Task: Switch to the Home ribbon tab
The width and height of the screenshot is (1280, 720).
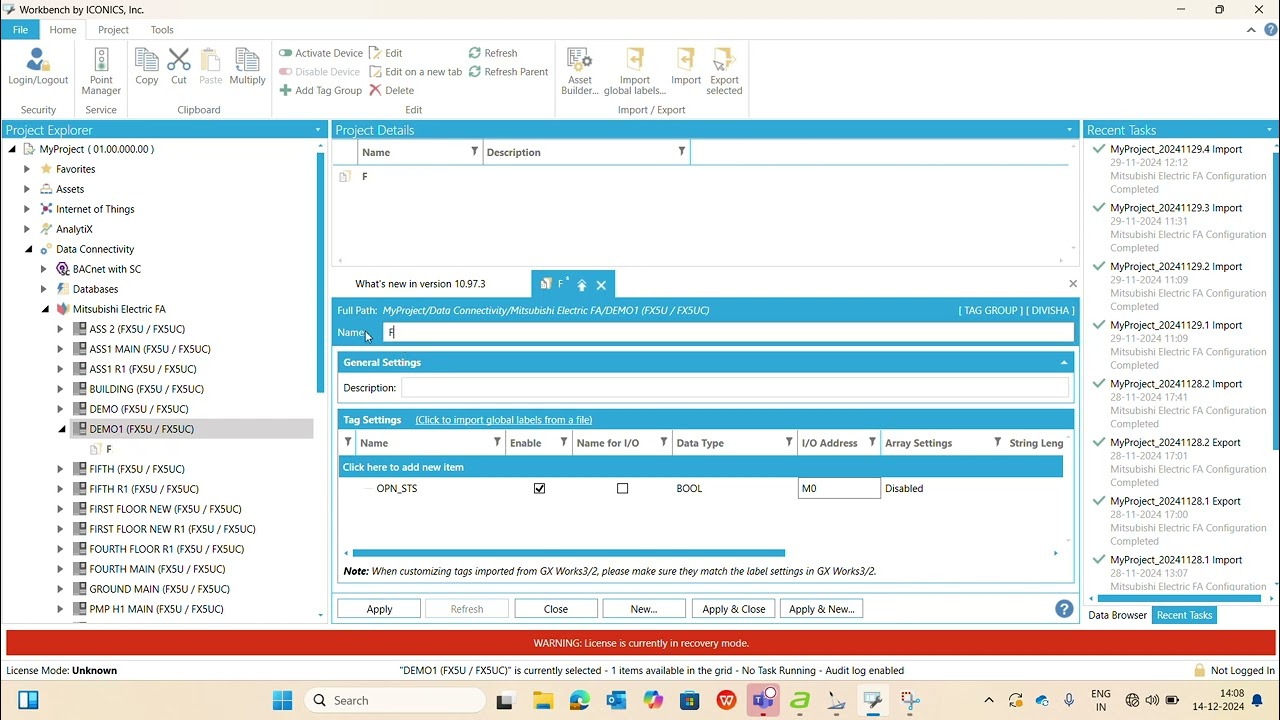Action: 63,30
